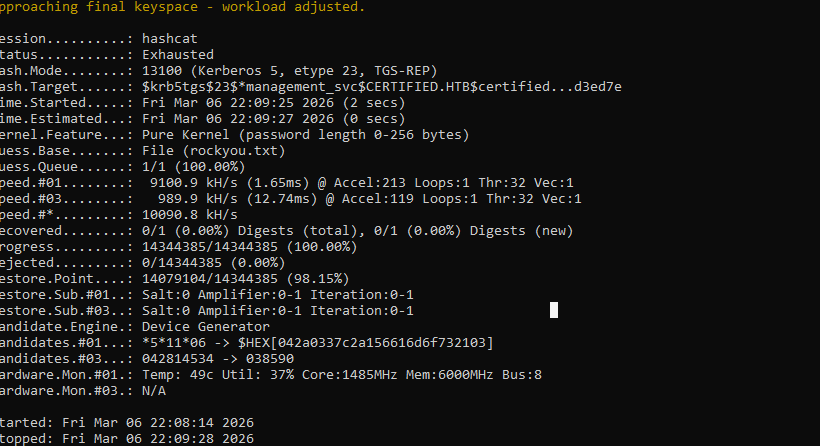Click the Stopped timestamp at the bottom
The height and width of the screenshot is (446, 820).
(160, 438)
